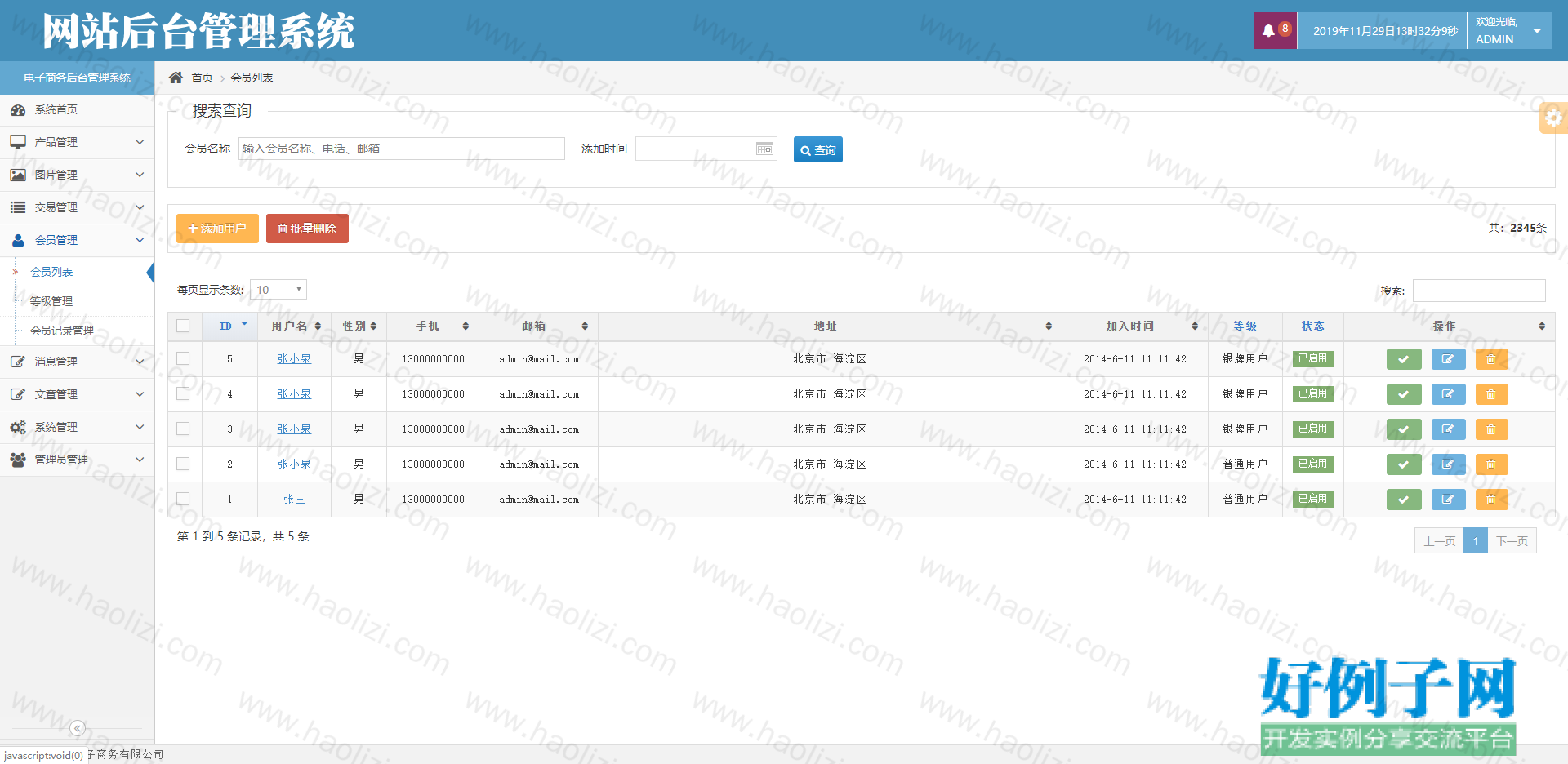This screenshot has height=764, width=1568.
Task: Open 张小泉 username link in row ID 5
Action: point(294,358)
